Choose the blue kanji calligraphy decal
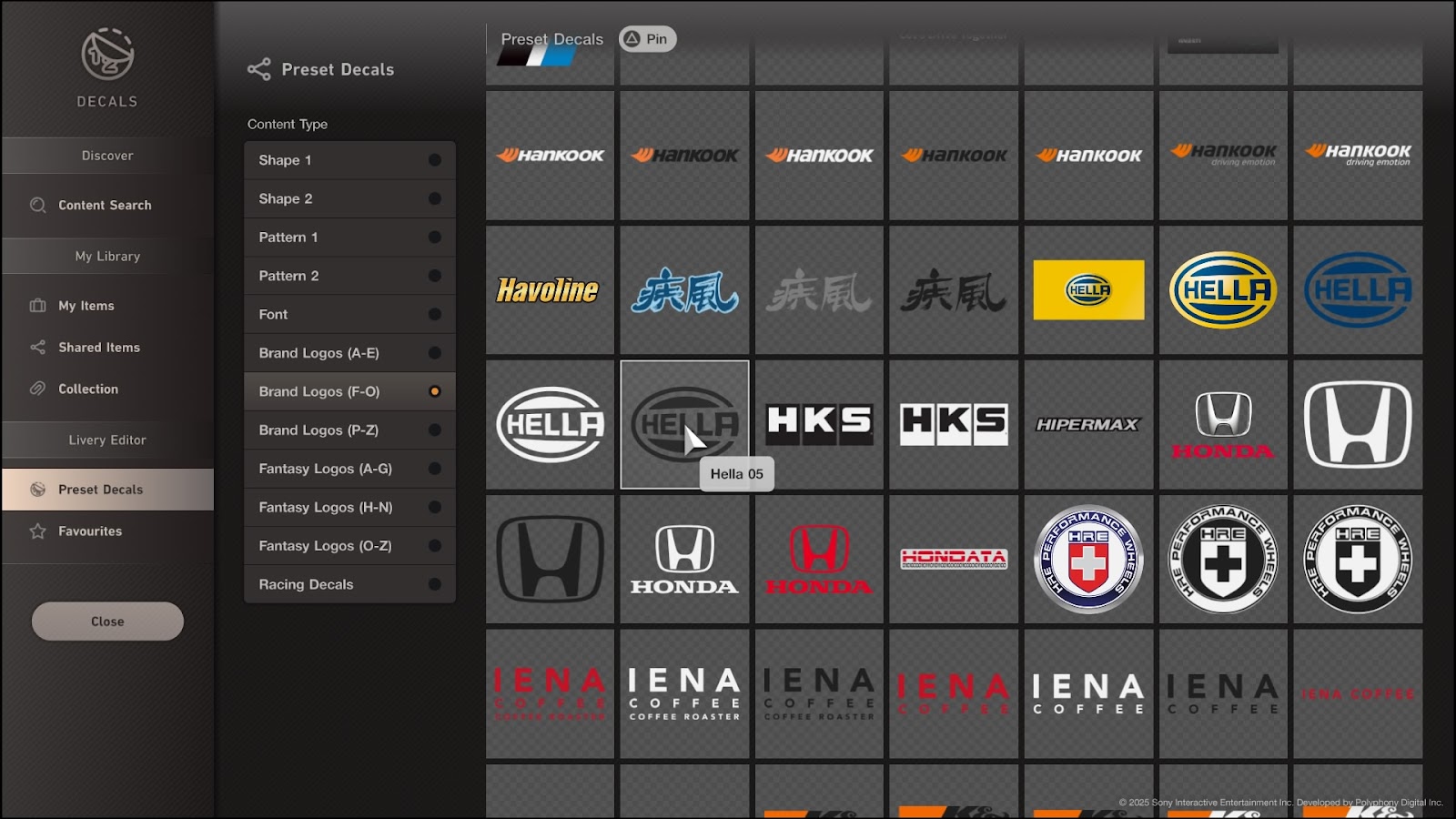The width and height of the screenshot is (1456, 819). [684, 290]
